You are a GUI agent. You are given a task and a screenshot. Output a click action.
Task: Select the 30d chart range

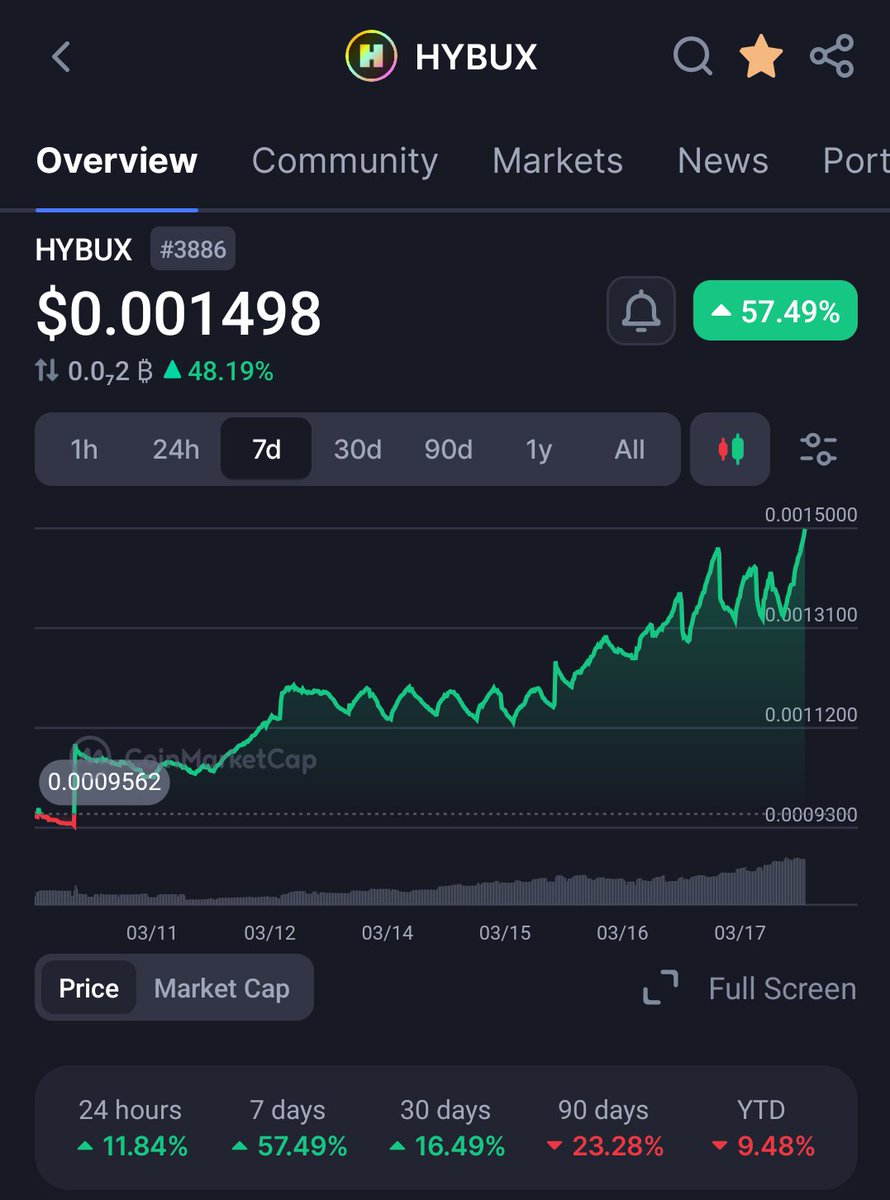358,450
